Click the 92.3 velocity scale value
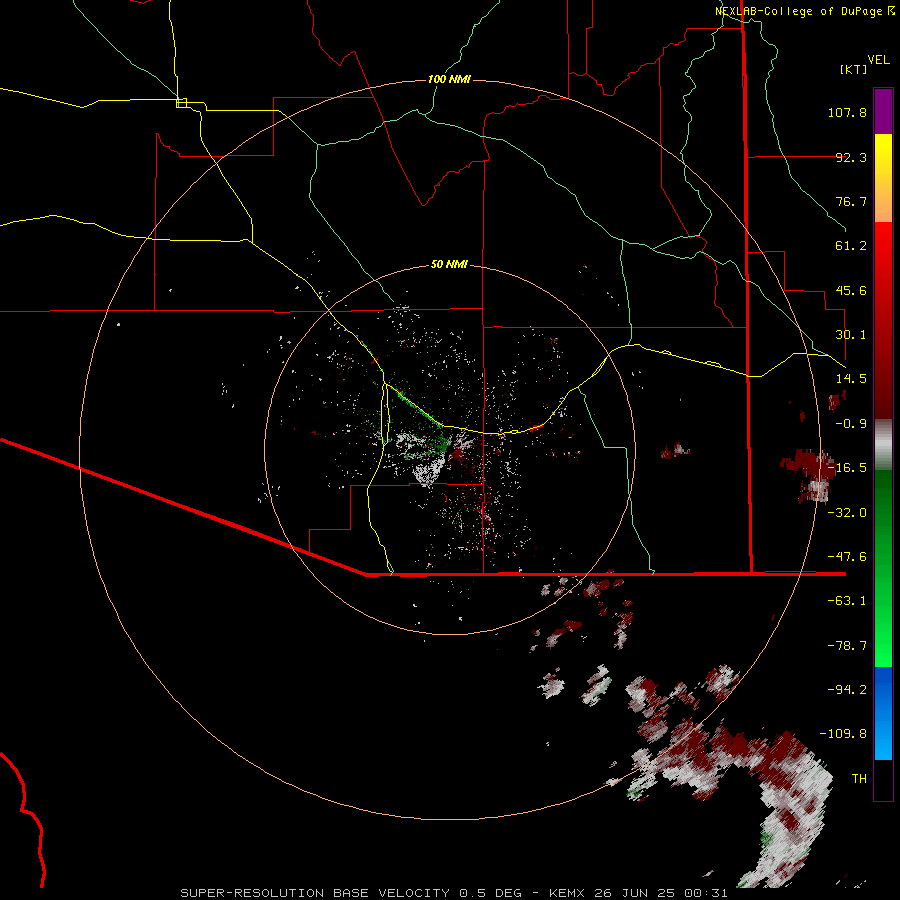Viewport: 900px width, 900px height. [x=851, y=157]
